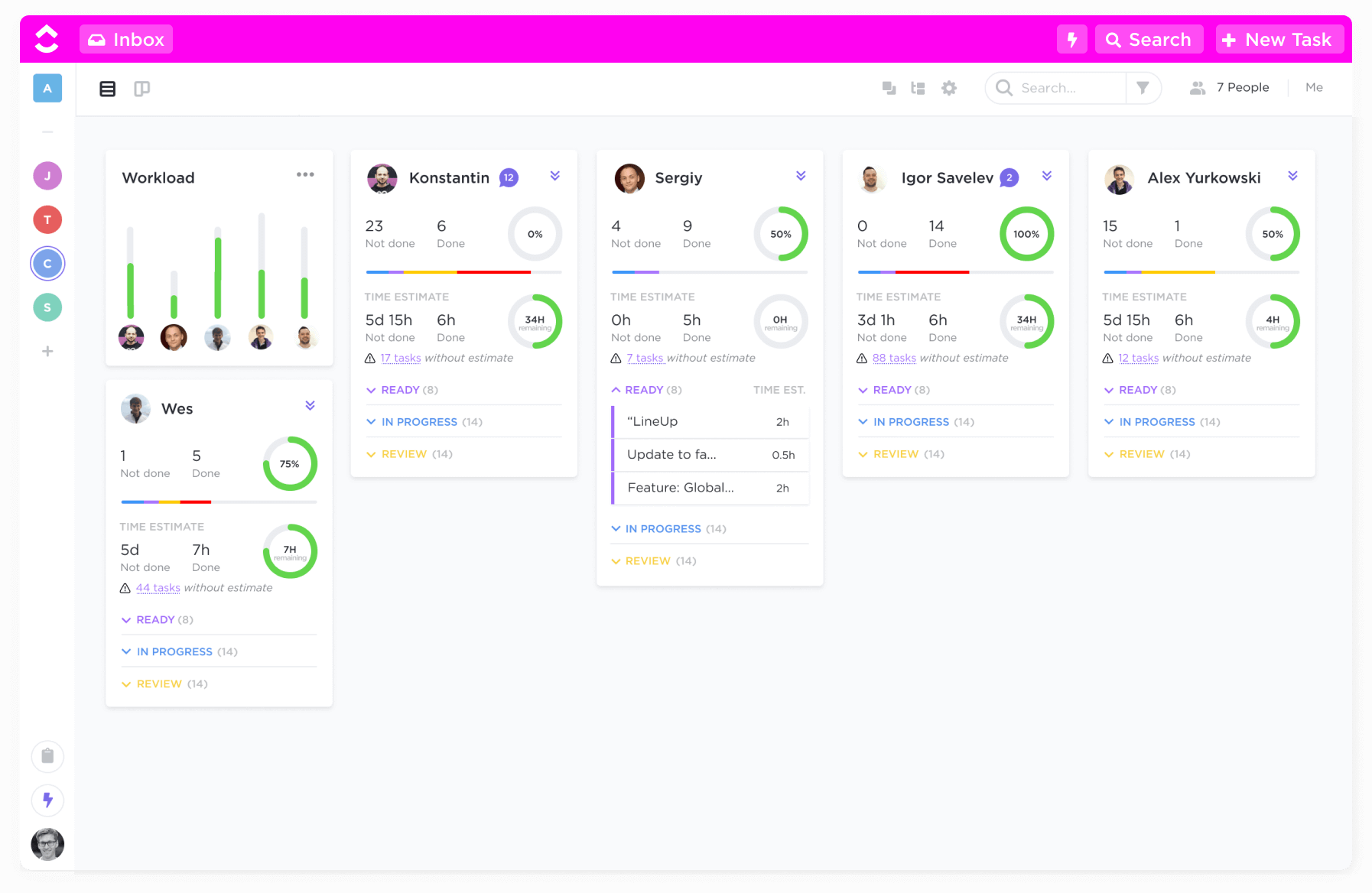Image resolution: width=1372 pixels, height=893 pixels.
Task: Open view settings via the gear icon
Action: click(x=949, y=88)
